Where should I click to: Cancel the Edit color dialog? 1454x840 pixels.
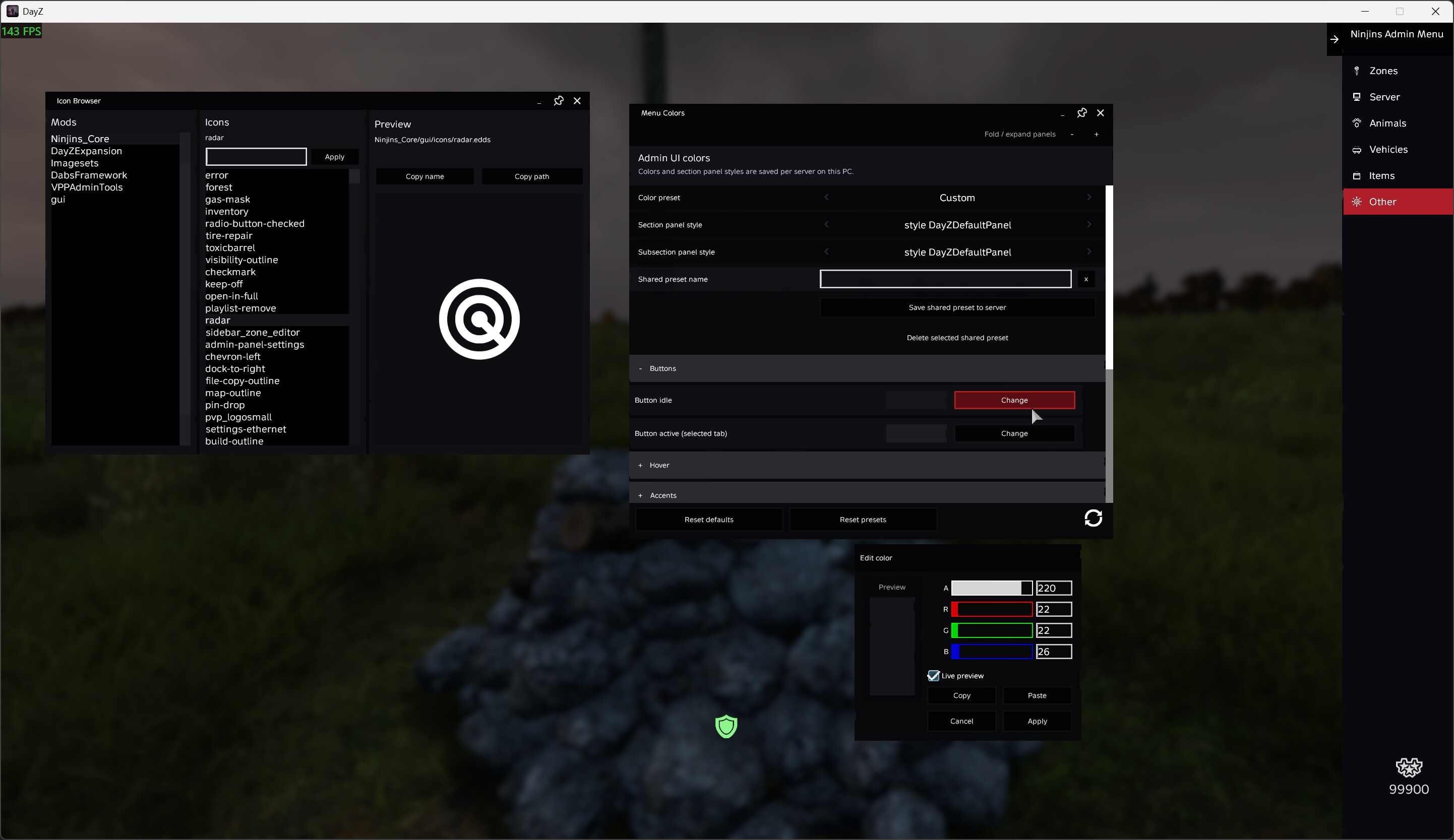[962, 721]
